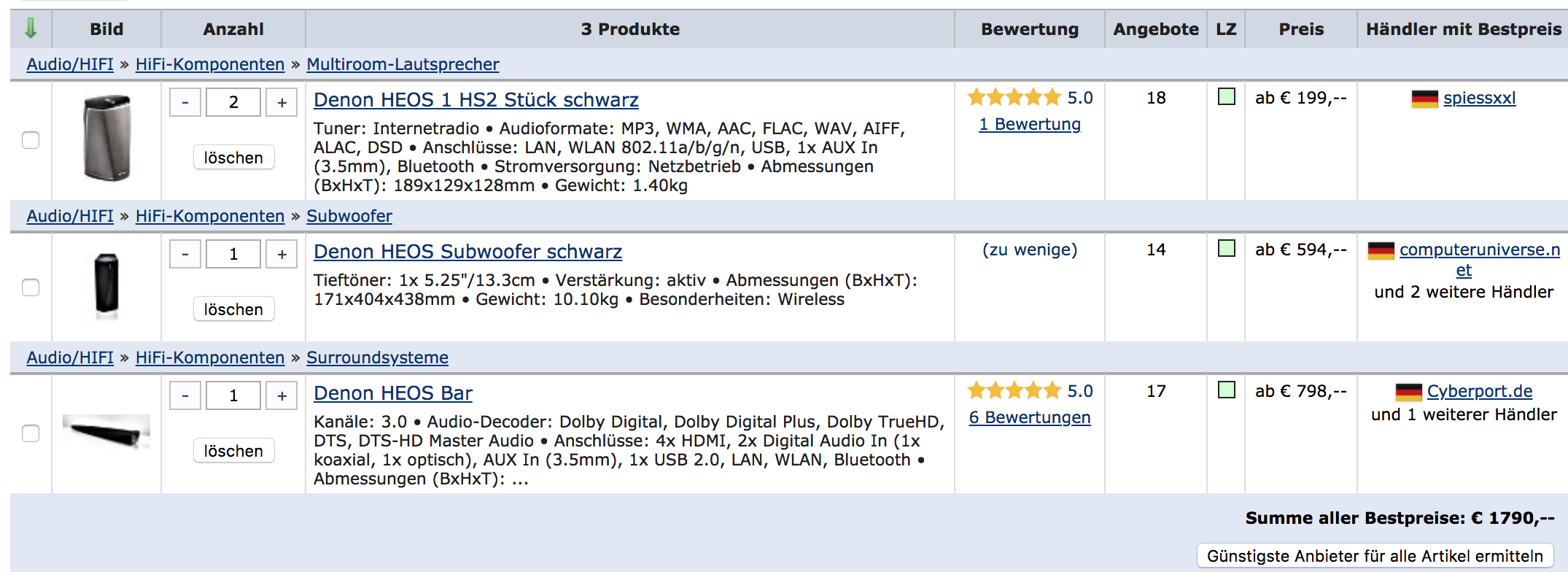This screenshot has height=572, width=1568.
Task: Click the flag icon beside Cyberport.de
Action: [x=1408, y=392]
